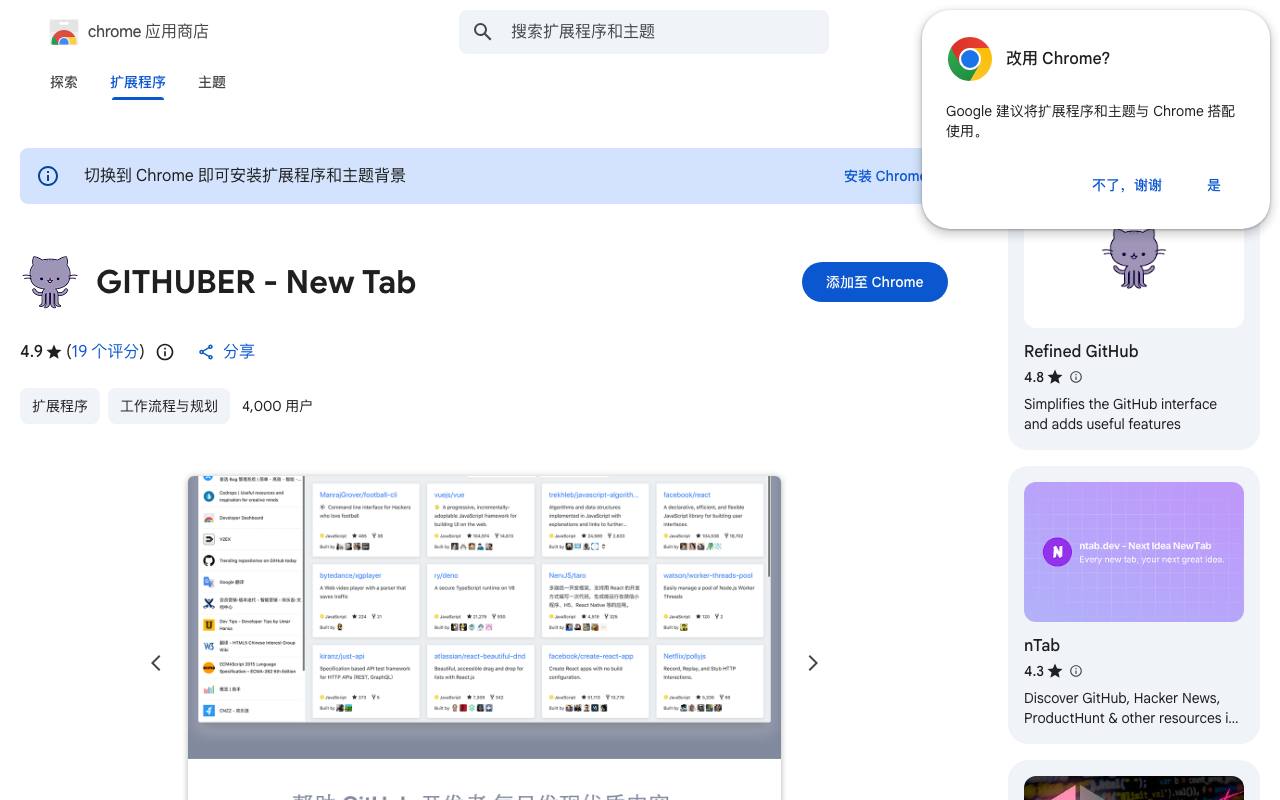Click the chrome 应用商店 title text
The height and width of the screenshot is (800, 1280).
tap(148, 32)
